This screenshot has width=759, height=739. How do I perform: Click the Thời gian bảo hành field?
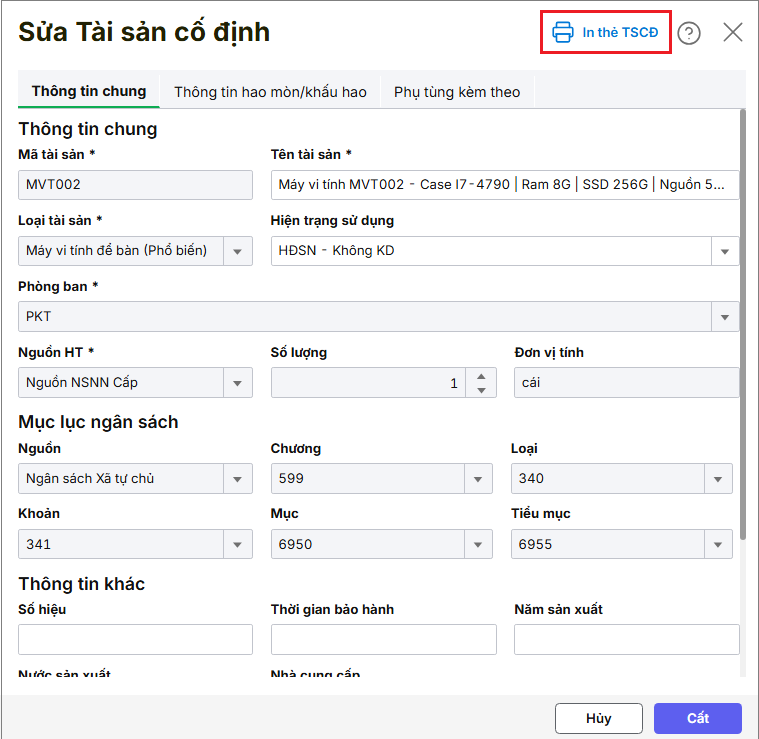pos(384,639)
